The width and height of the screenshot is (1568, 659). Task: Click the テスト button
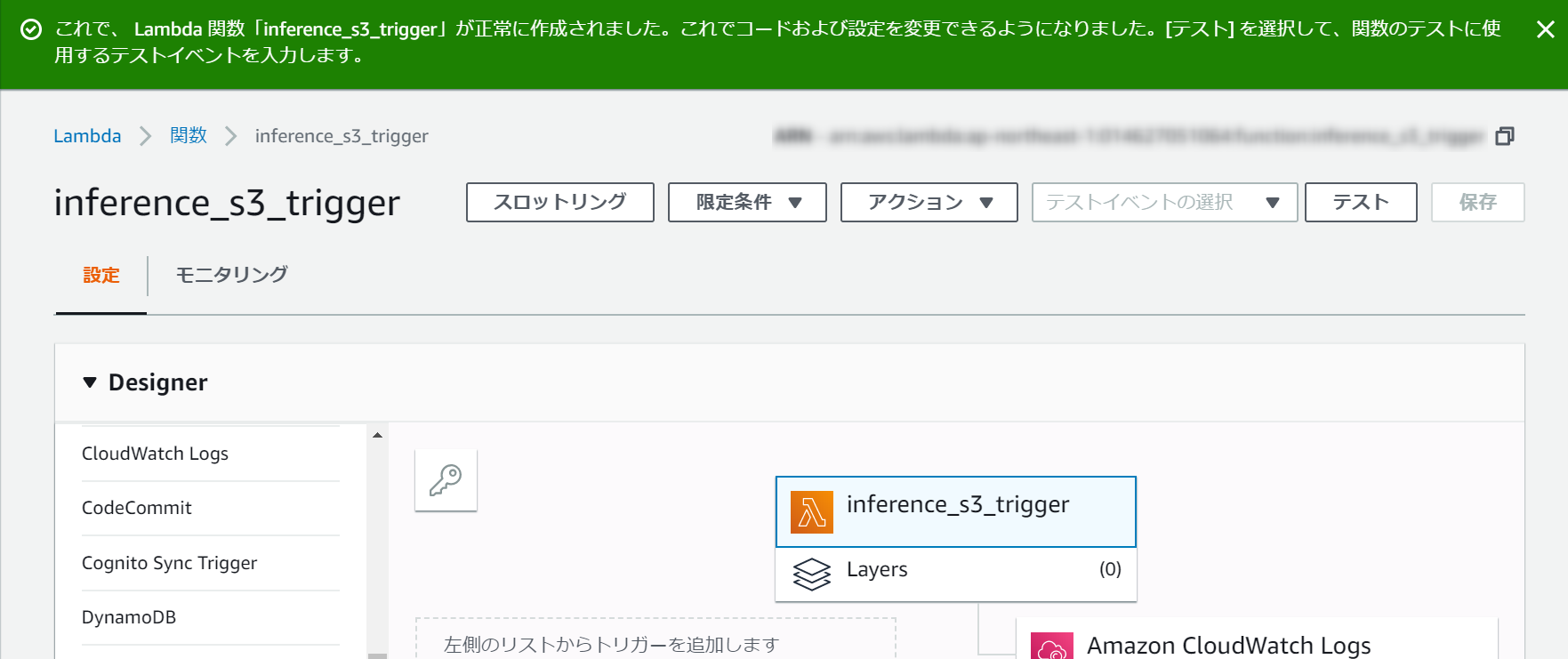[1361, 202]
